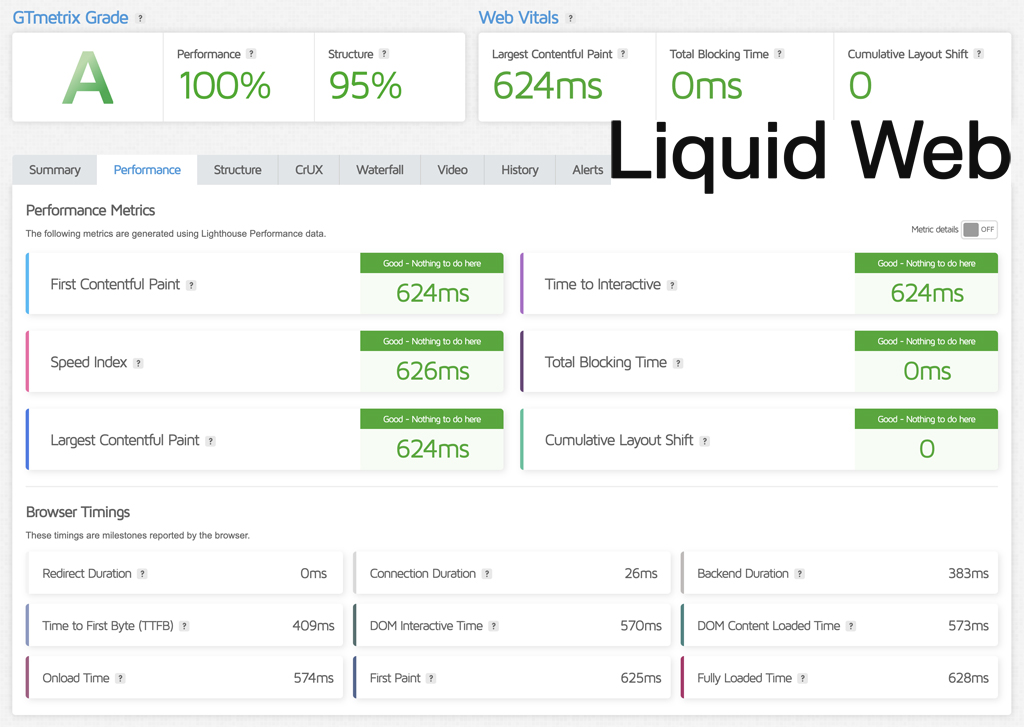Click the Time to Interactive 624ms value
Viewport: 1024px width, 727px height.
pos(927,293)
